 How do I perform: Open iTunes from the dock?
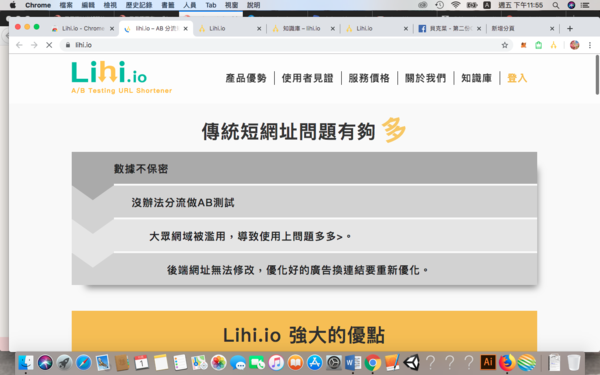coord(276,362)
